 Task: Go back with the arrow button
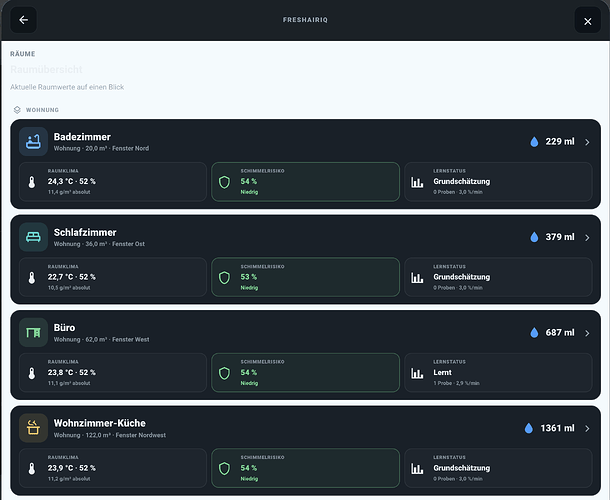23,20
